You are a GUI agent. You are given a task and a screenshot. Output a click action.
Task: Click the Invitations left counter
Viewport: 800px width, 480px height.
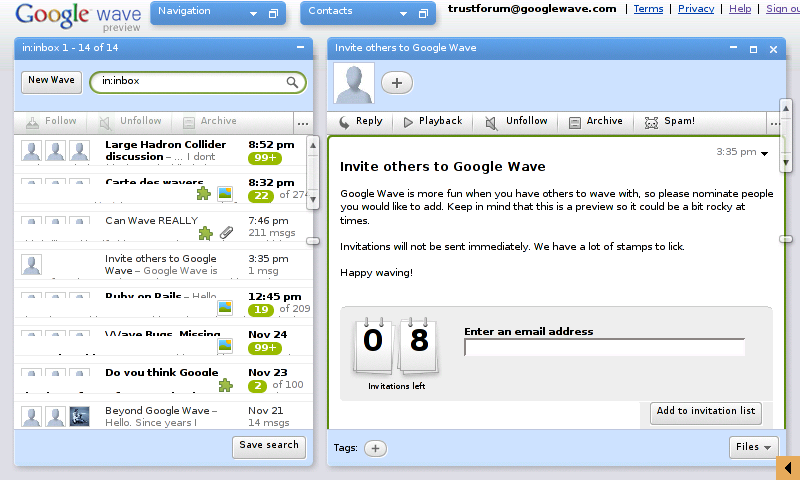396,352
